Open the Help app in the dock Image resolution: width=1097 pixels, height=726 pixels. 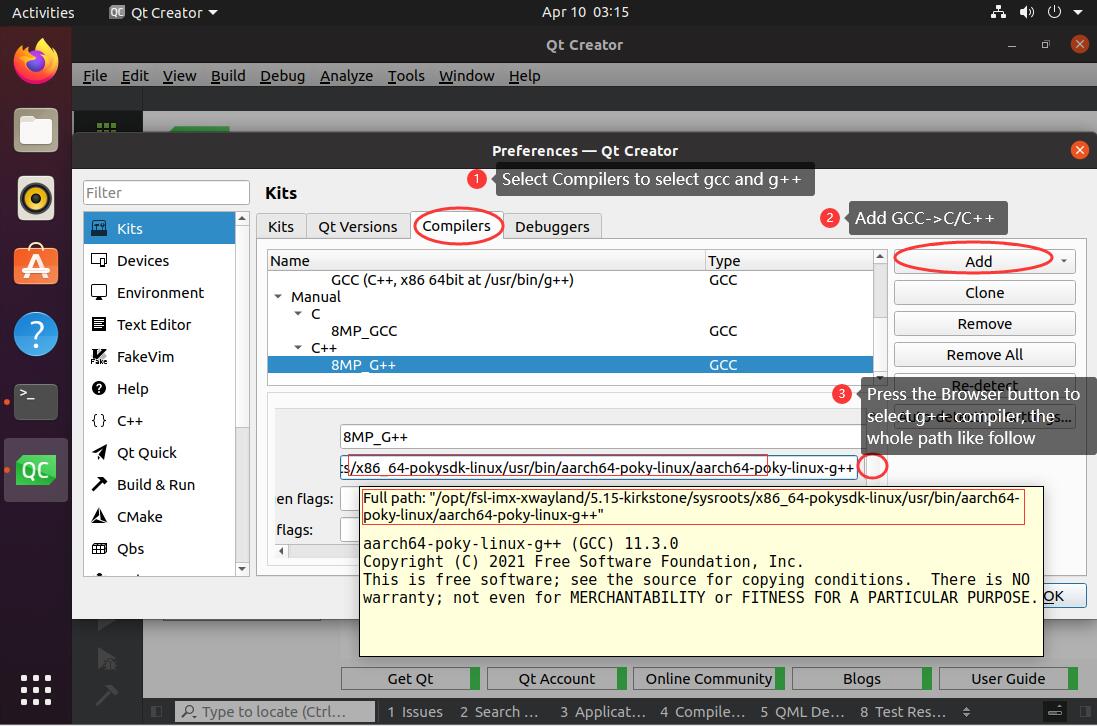[x=36, y=334]
